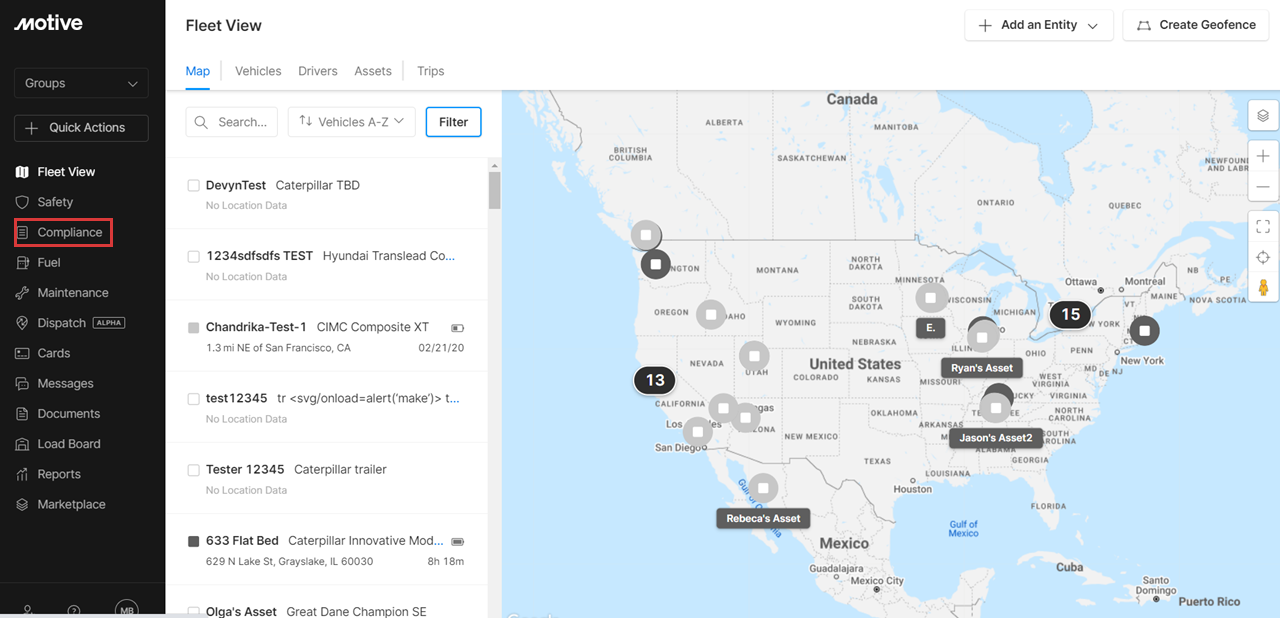The width and height of the screenshot is (1280, 618).
Task: Zoom in using the map plus icon
Action: click(x=1263, y=156)
